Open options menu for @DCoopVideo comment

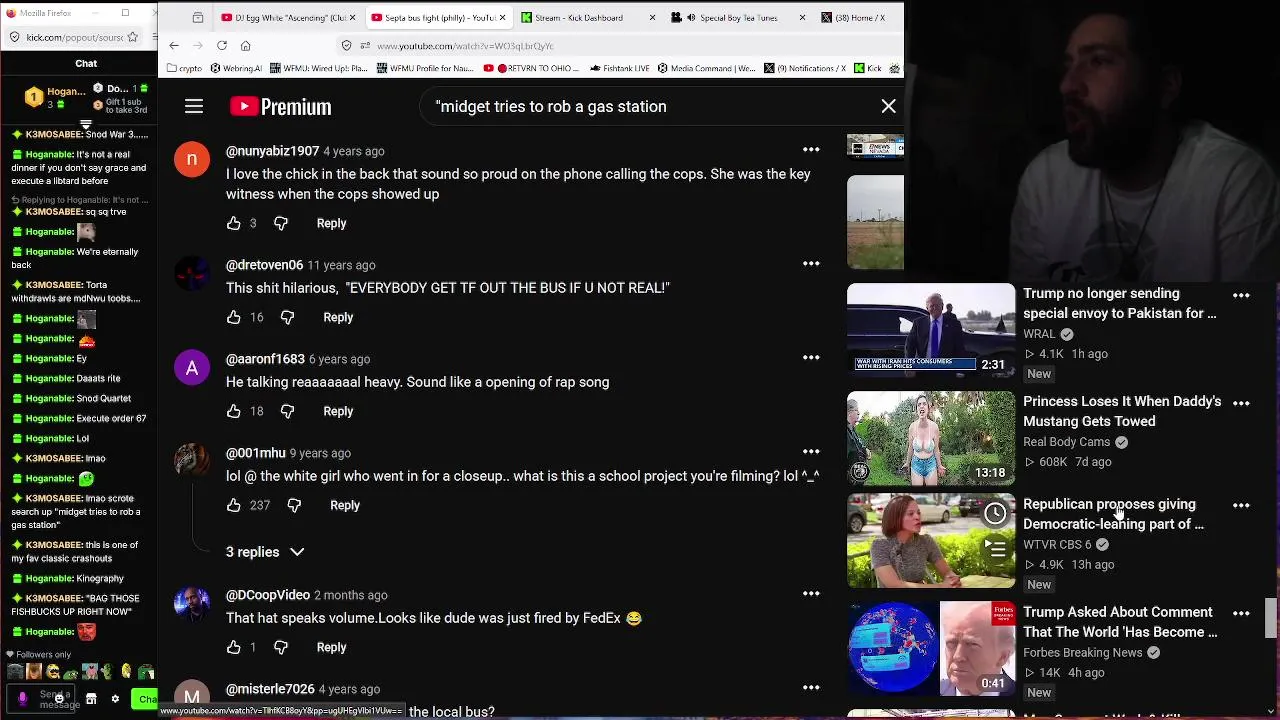(811, 594)
